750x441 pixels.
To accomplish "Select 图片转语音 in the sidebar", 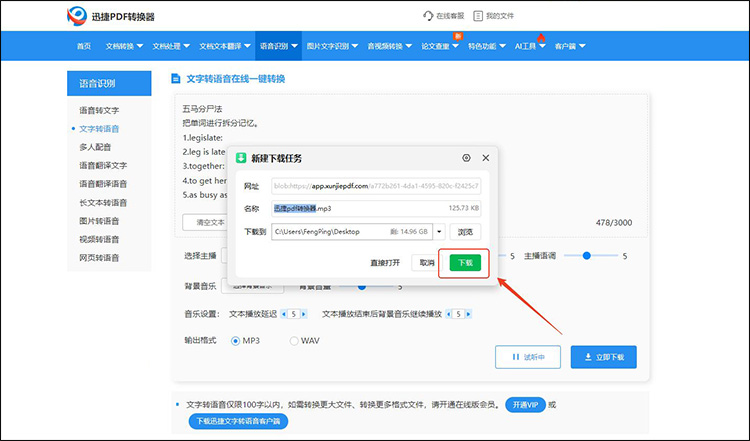I will 99,220.
